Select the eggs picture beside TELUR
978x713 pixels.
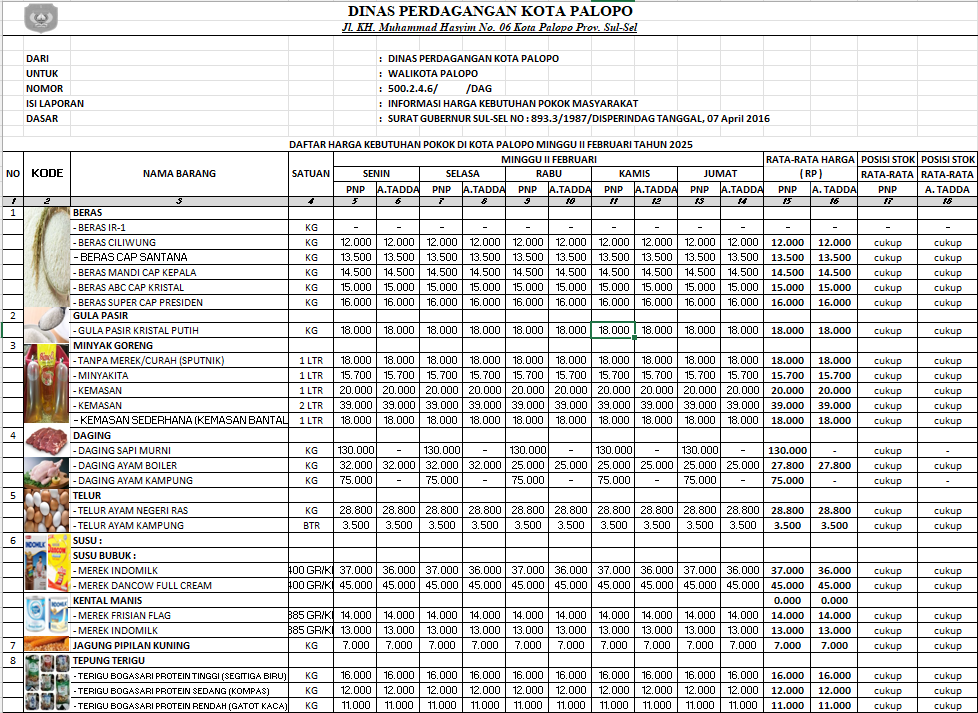[x=47, y=510]
